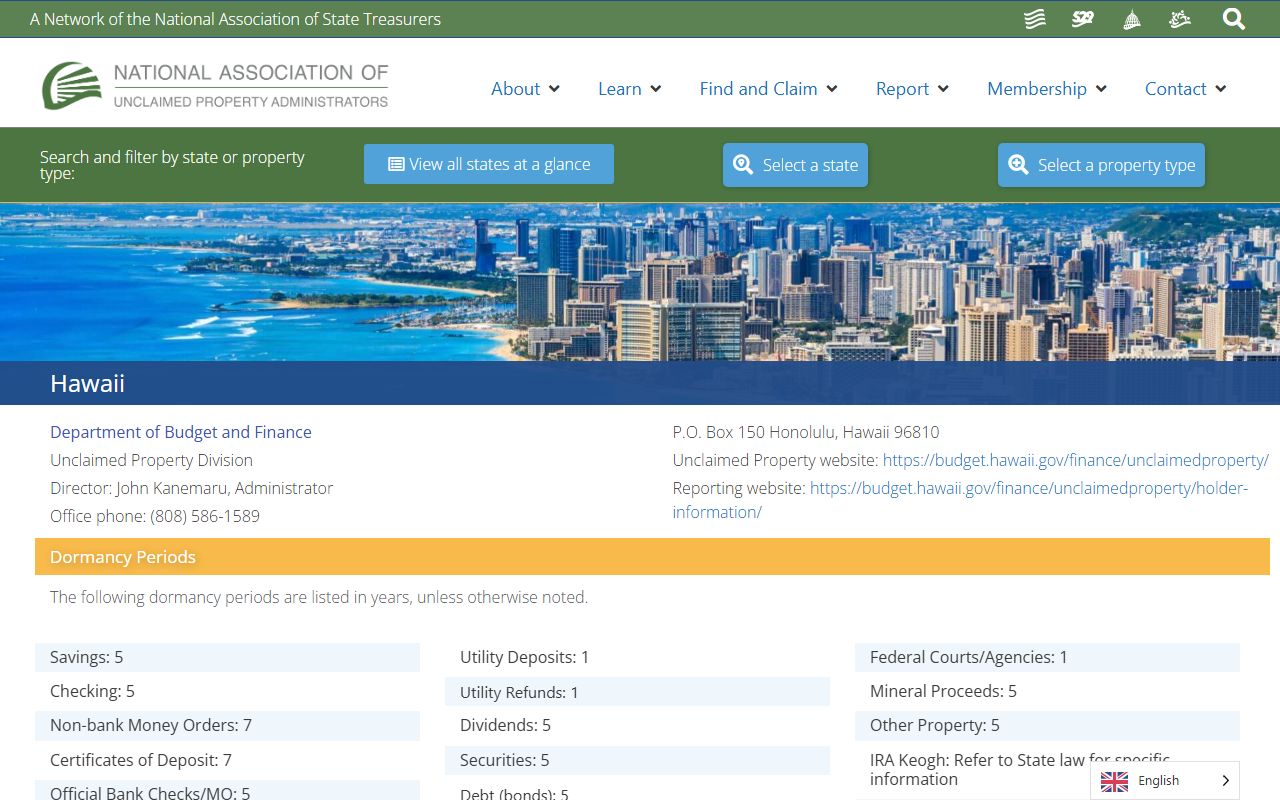This screenshot has width=1280, height=800.
Task: Click 'Other Property: 5' row
Action: [x=1047, y=725]
